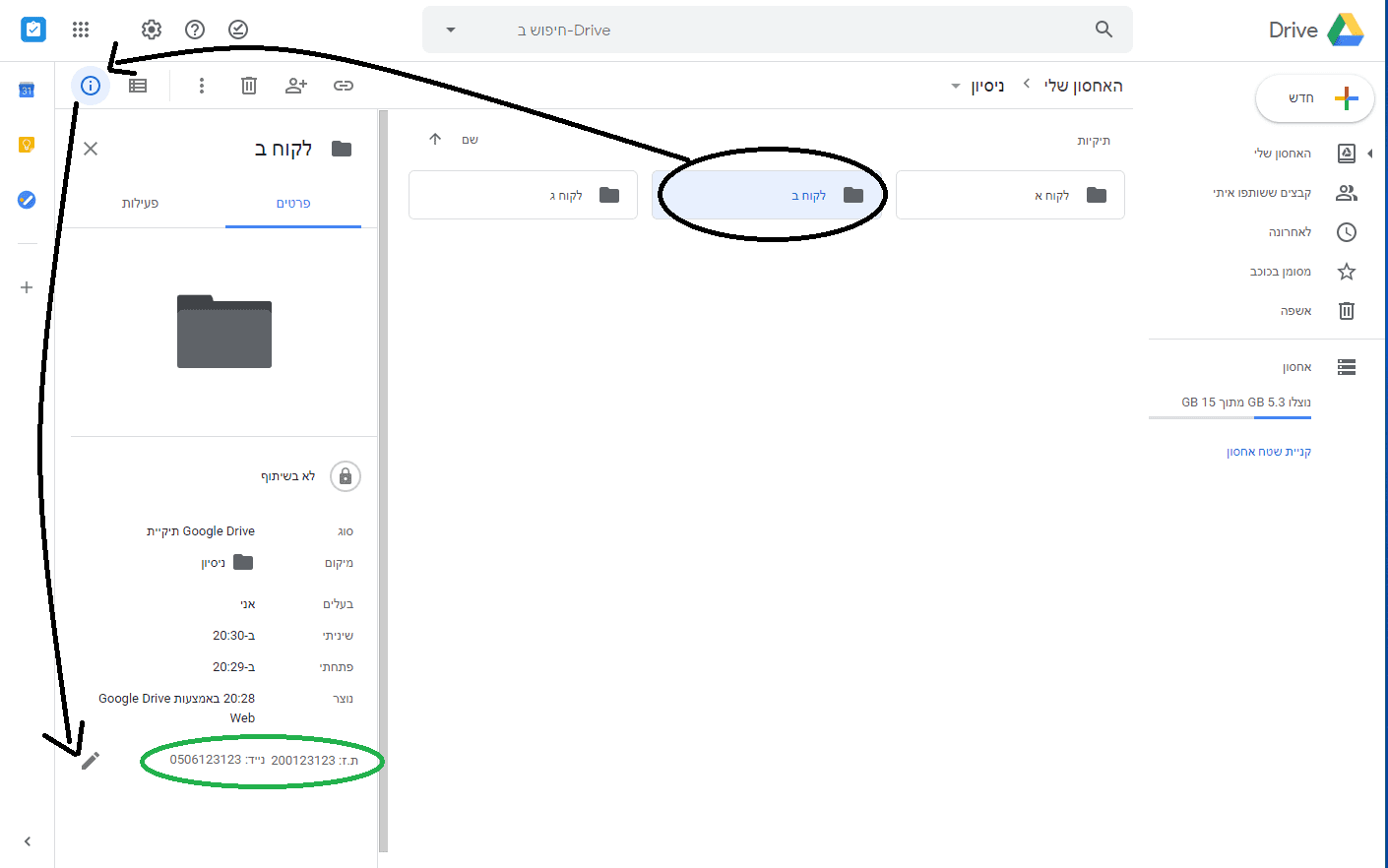Click the details panel vertical scrollbar
Viewport: 1388px width, 868px height.
click(x=384, y=480)
